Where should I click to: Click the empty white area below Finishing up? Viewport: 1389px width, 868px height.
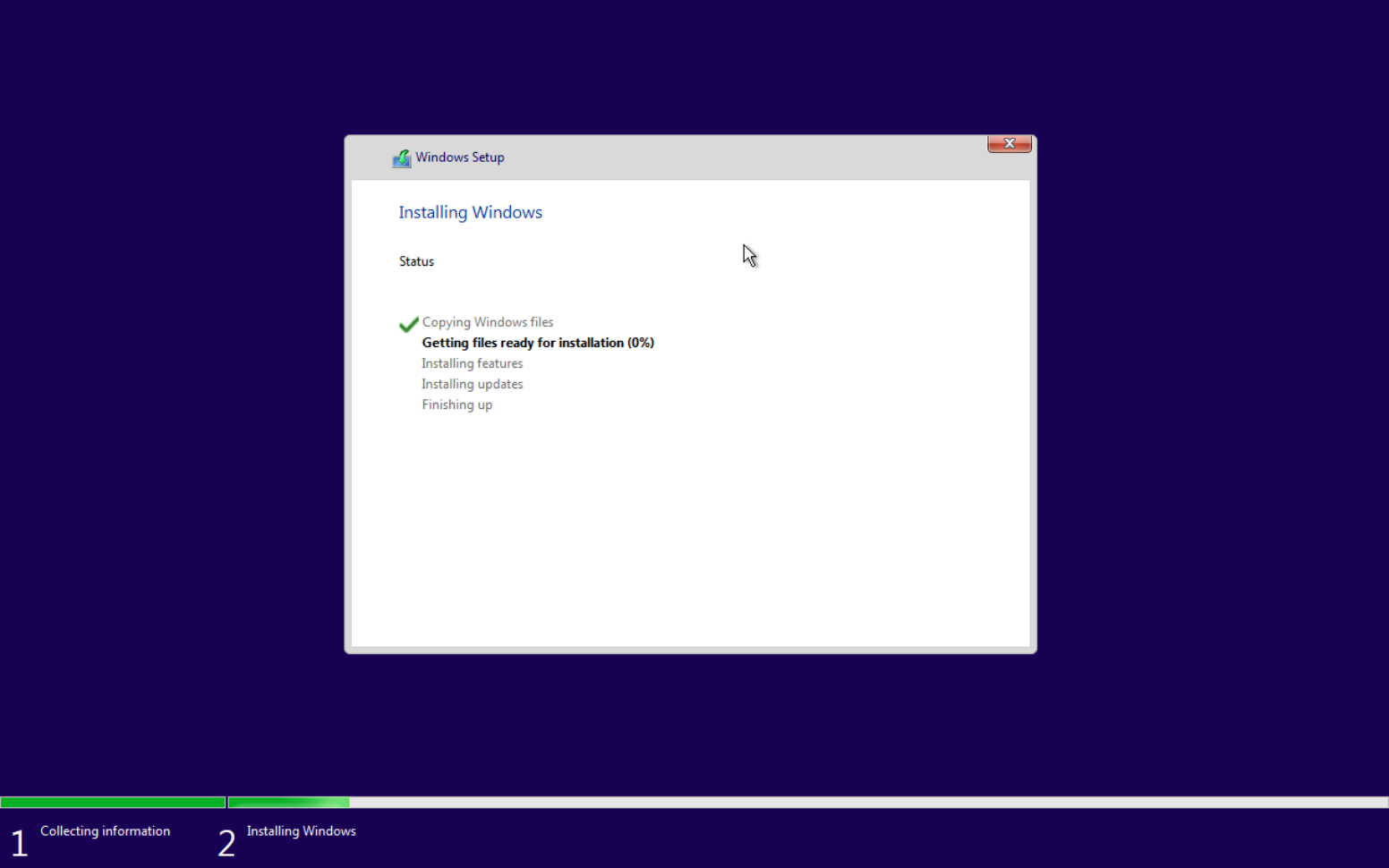tap(689, 528)
